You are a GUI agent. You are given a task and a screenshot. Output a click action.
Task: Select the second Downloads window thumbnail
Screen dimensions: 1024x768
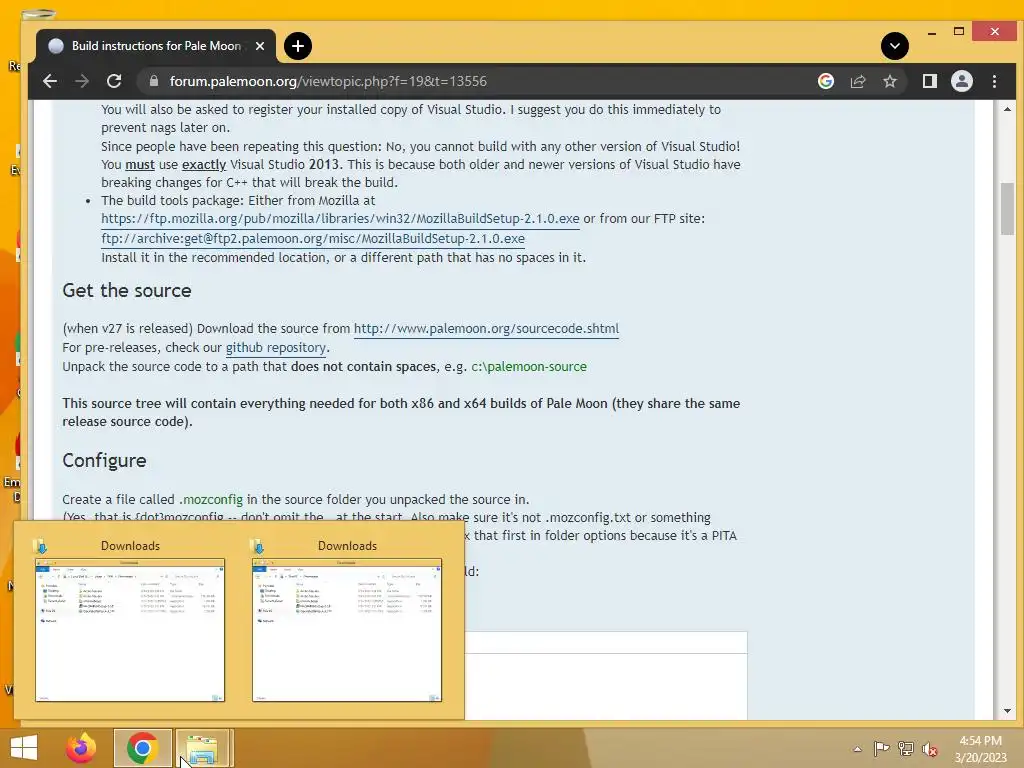347,630
